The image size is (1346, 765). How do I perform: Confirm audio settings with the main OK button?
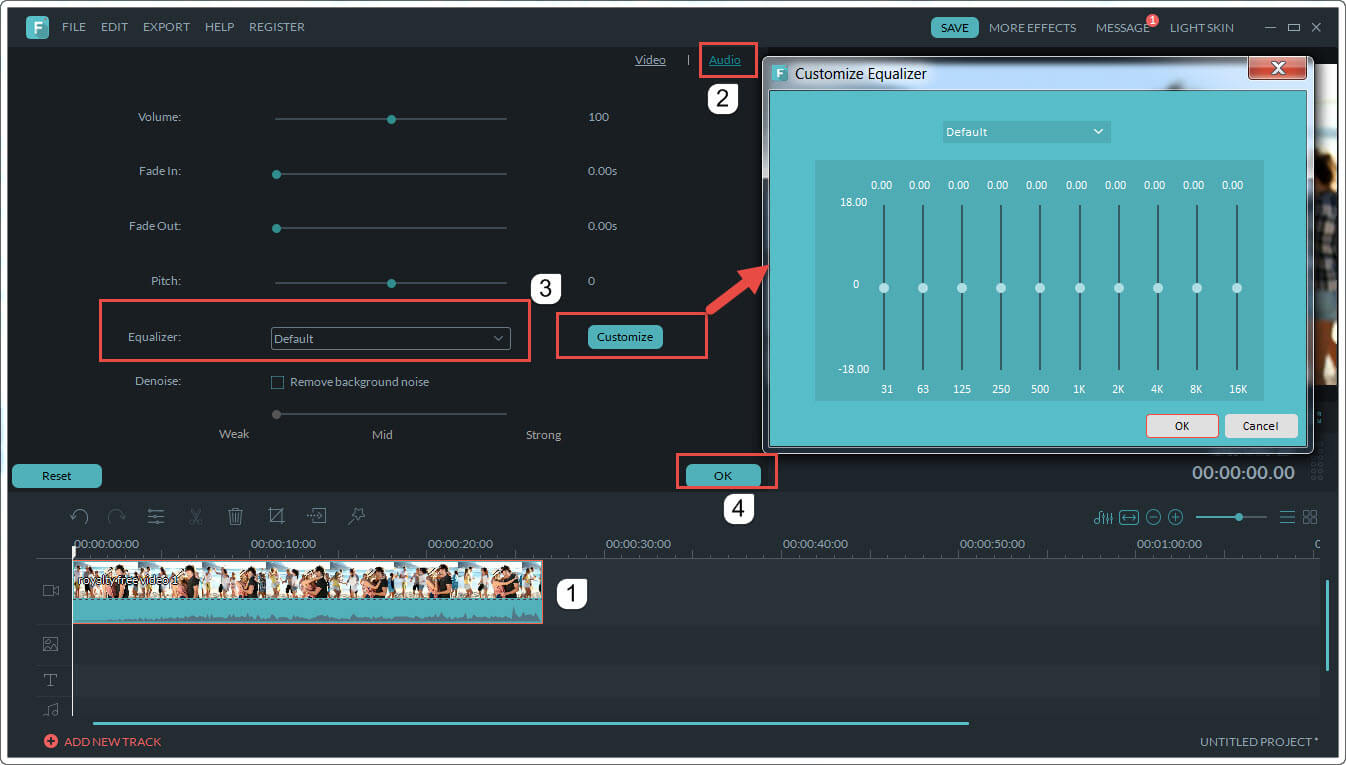click(x=723, y=476)
